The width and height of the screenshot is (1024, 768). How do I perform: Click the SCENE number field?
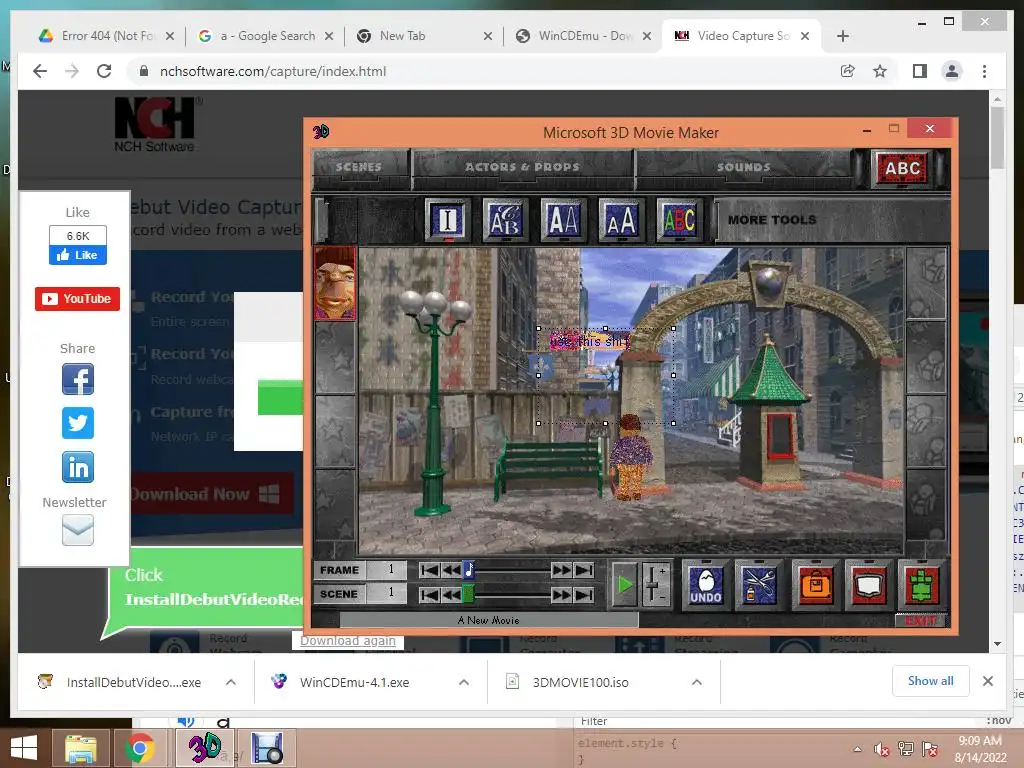pos(386,594)
